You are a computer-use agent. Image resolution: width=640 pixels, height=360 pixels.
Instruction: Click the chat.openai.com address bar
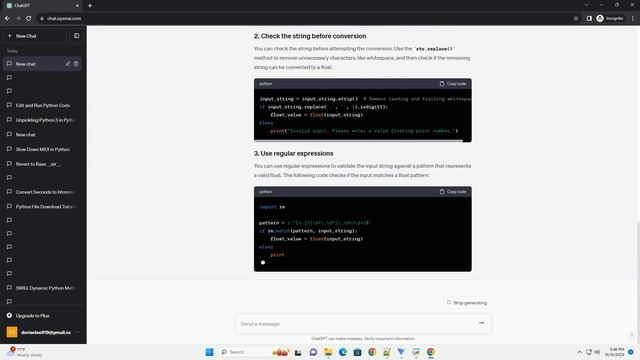(x=302, y=18)
